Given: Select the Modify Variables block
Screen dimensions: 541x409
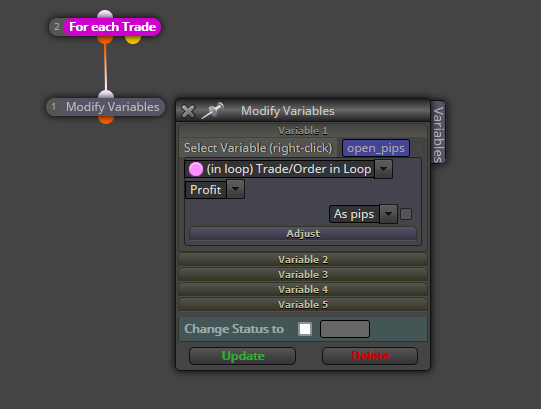Looking at the screenshot, I should tap(112, 107).
